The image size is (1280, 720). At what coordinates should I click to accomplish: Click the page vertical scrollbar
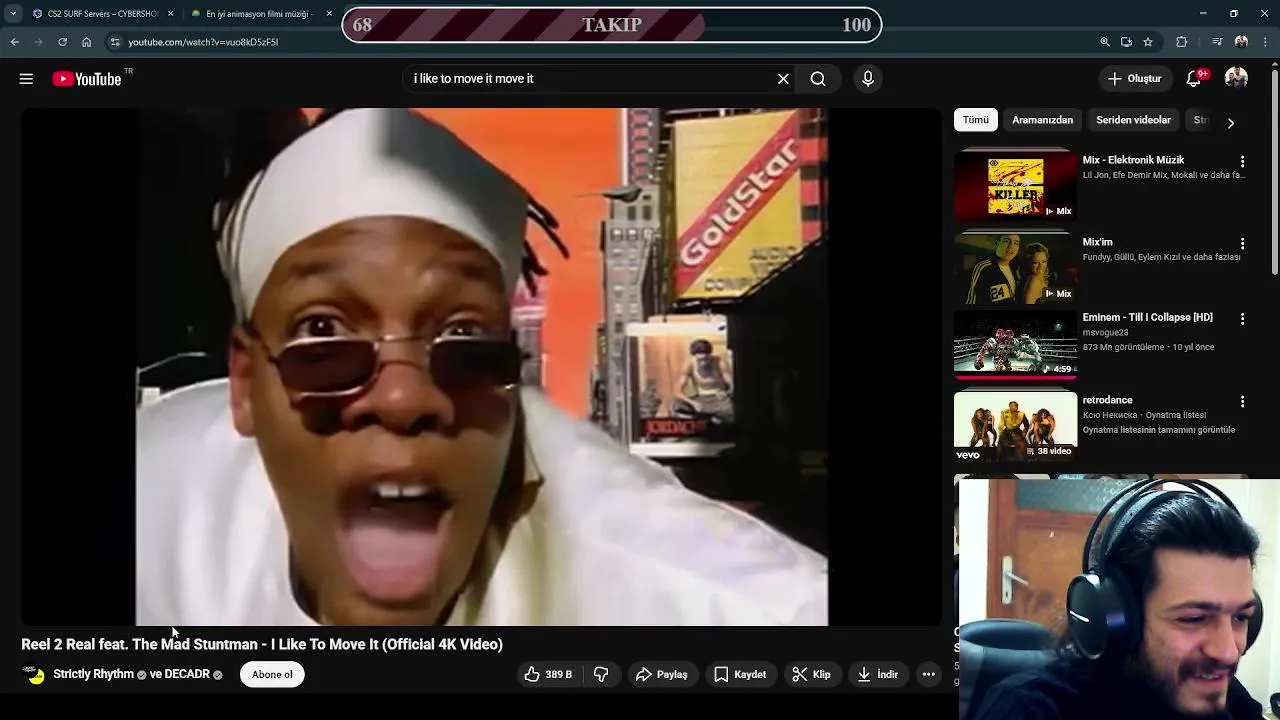point(1274,170)
